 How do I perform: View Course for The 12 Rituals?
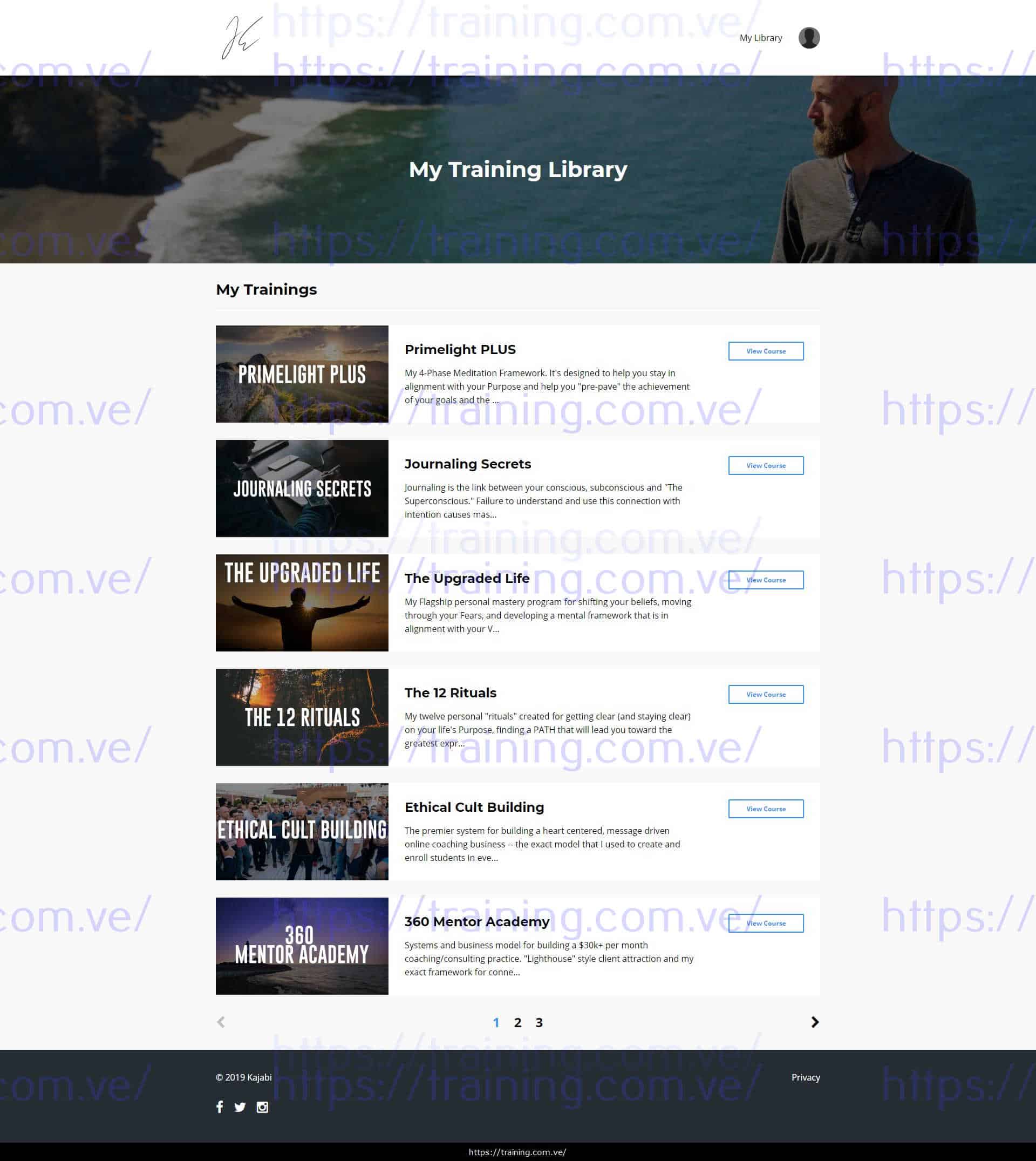766,694
